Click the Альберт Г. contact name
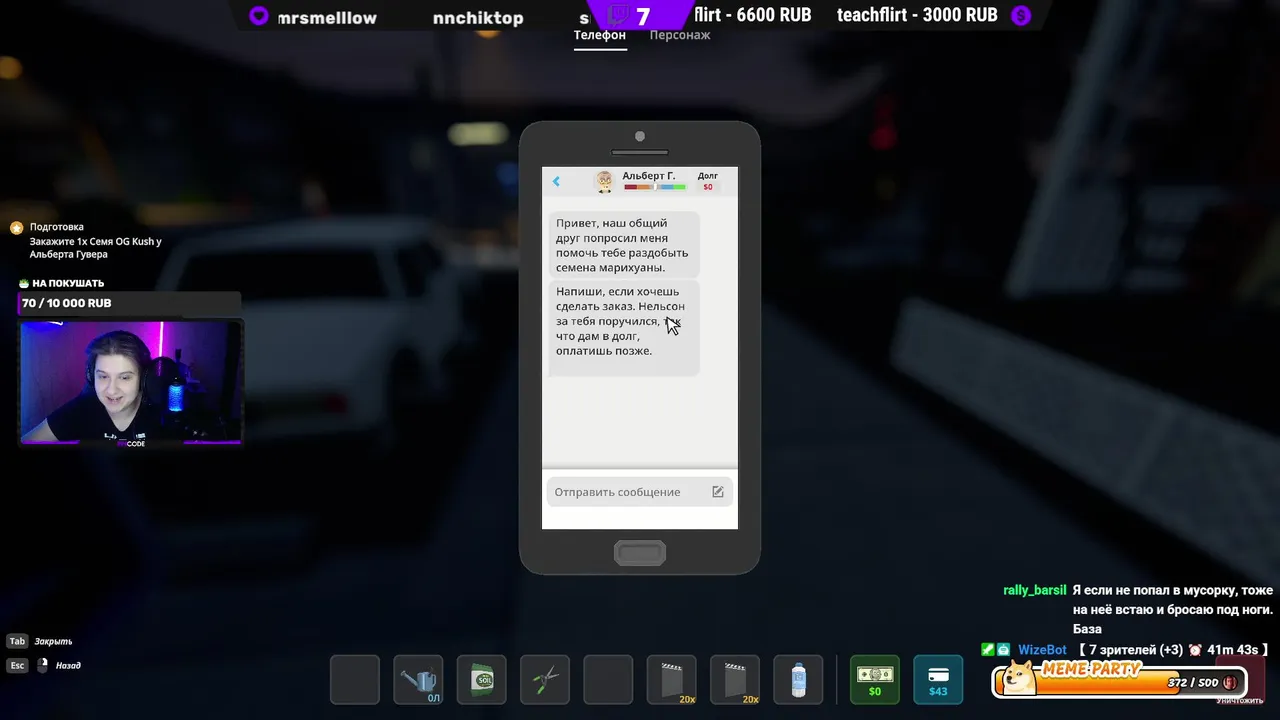The image size is (1280, 720). pos(649,176)
